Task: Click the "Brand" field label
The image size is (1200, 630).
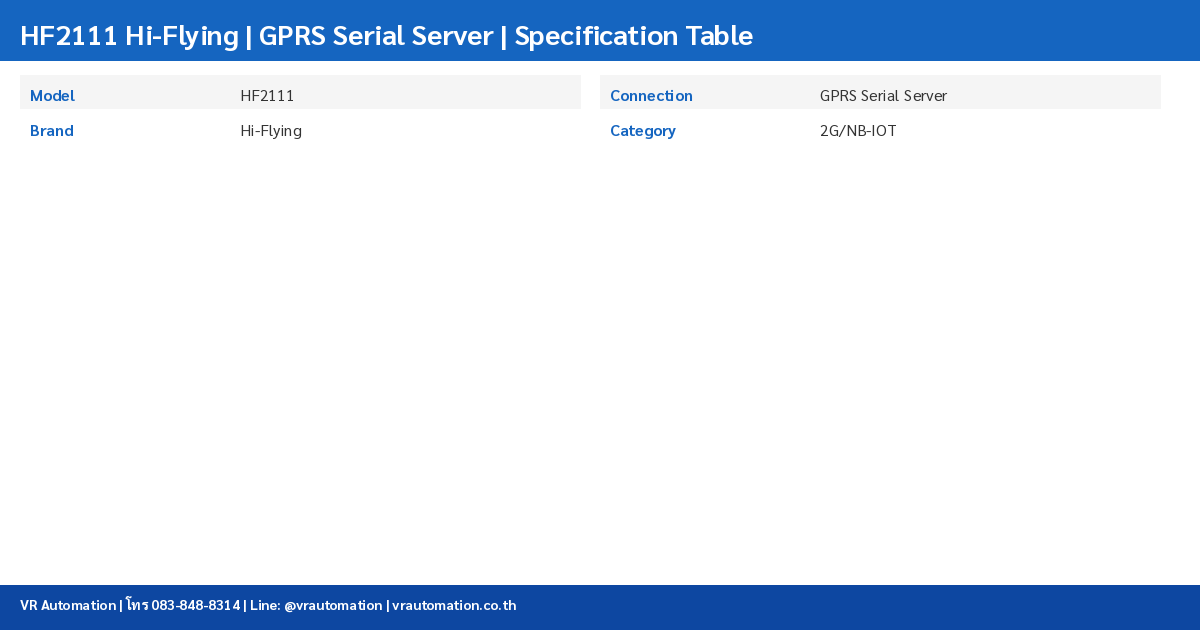Action: (x=52, y=131)
